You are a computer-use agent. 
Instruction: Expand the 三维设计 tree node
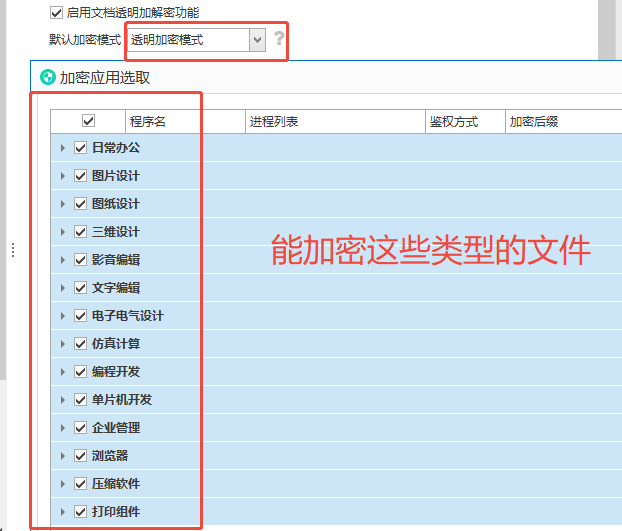63,232
